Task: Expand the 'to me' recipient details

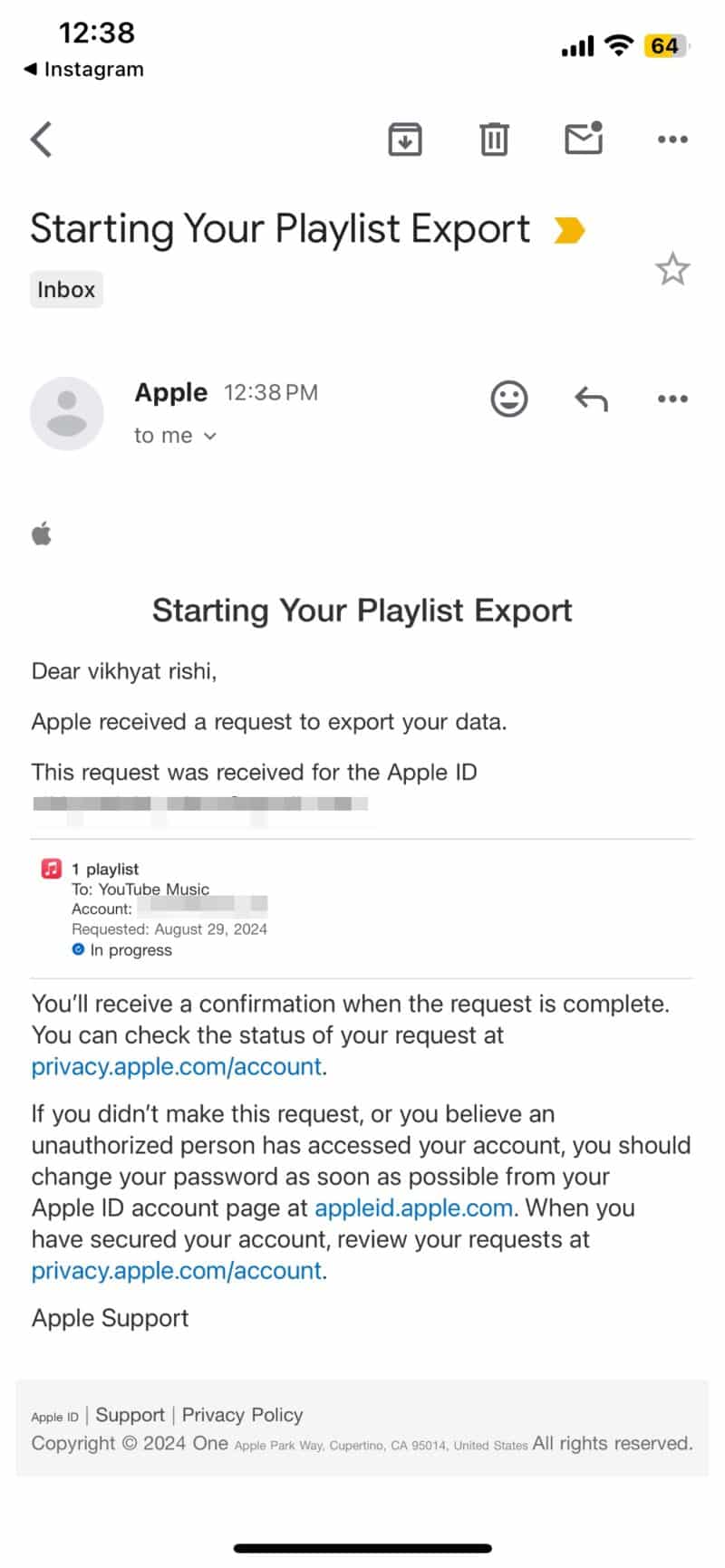Action: pyautogui.click(x=176, y=436)
